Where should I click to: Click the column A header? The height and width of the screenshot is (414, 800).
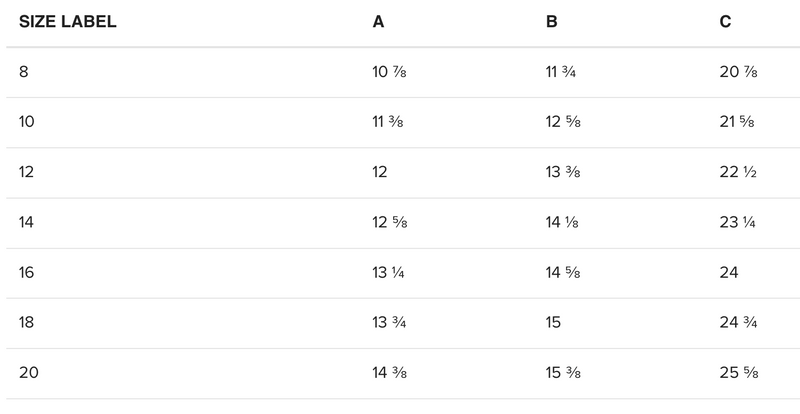tap(378, 22)
